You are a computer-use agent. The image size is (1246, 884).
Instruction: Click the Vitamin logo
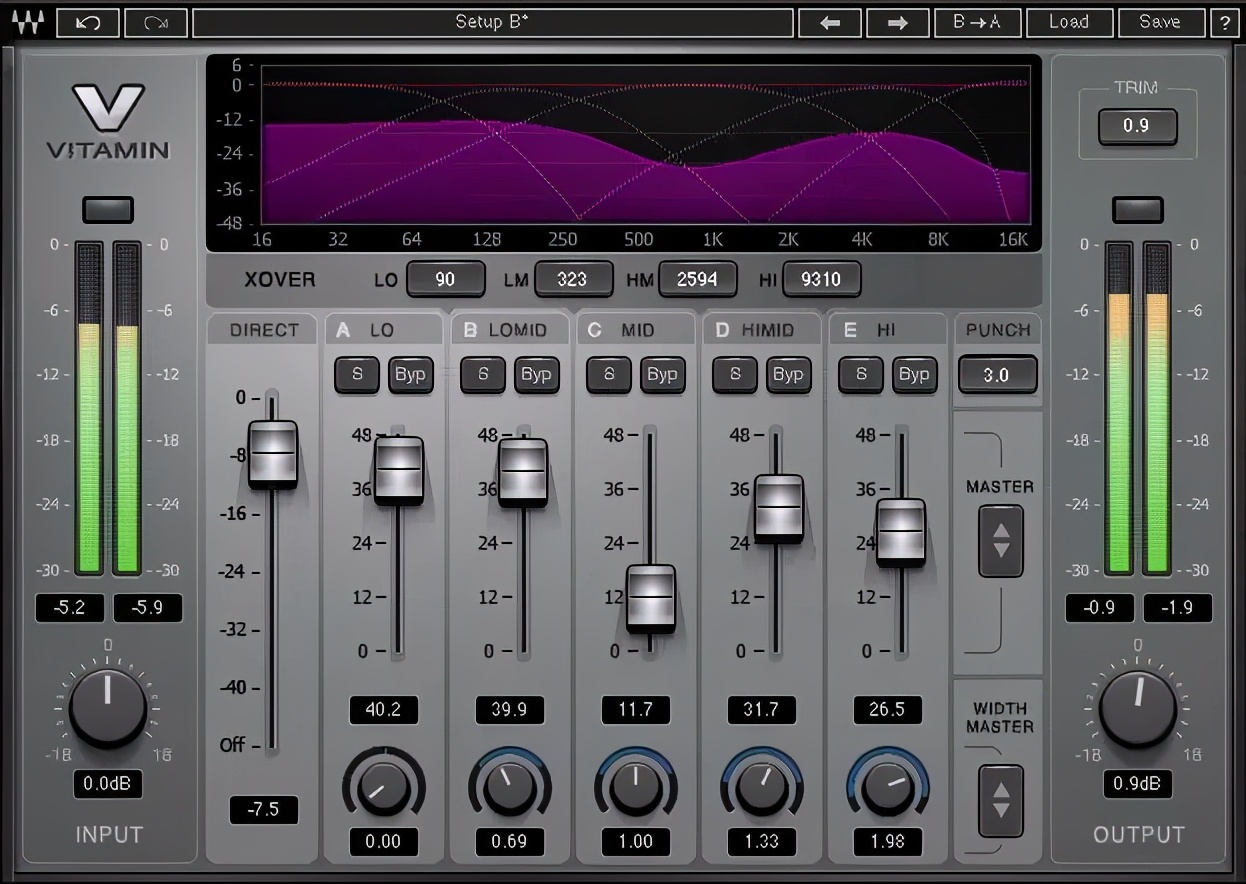[108, 121]
